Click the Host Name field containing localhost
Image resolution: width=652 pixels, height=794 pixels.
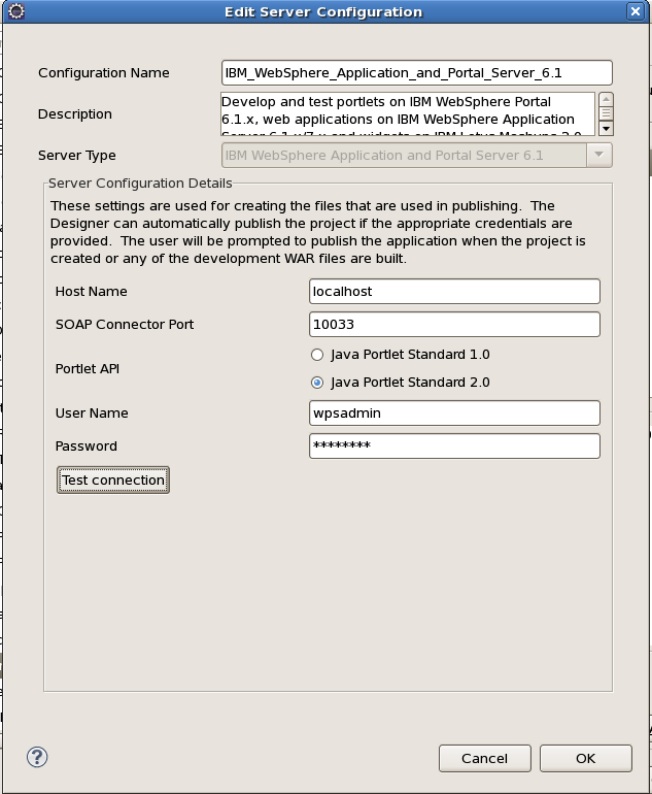(455, 291)
